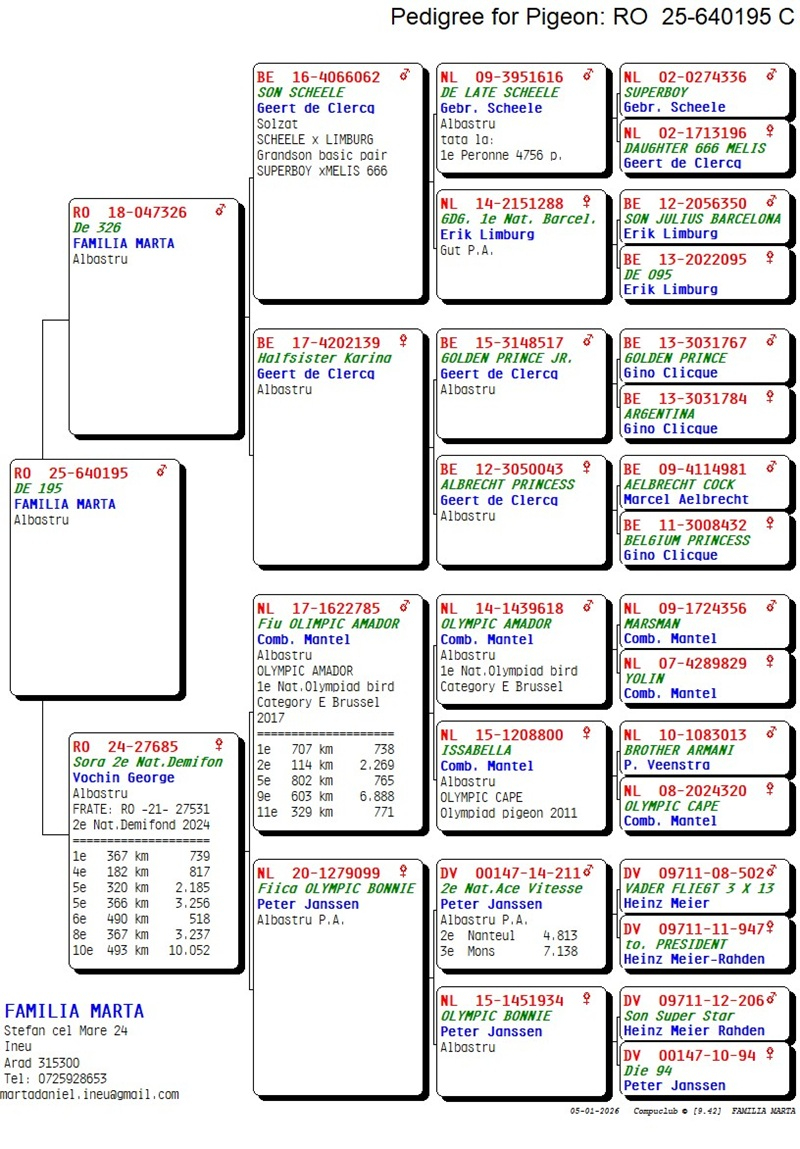Click the female symbol next to BE 17-4202139
This screenshot has width=800, height=1149.
coord(405,341)
